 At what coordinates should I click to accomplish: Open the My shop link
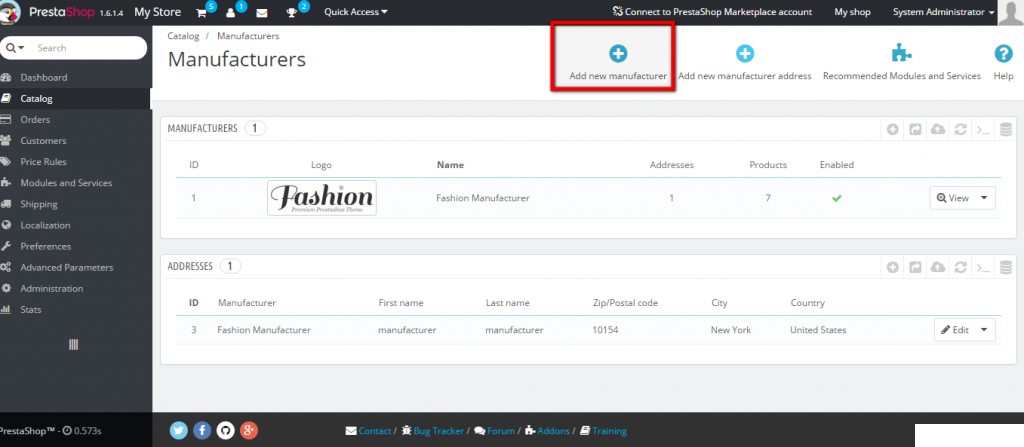click(852, 12)
